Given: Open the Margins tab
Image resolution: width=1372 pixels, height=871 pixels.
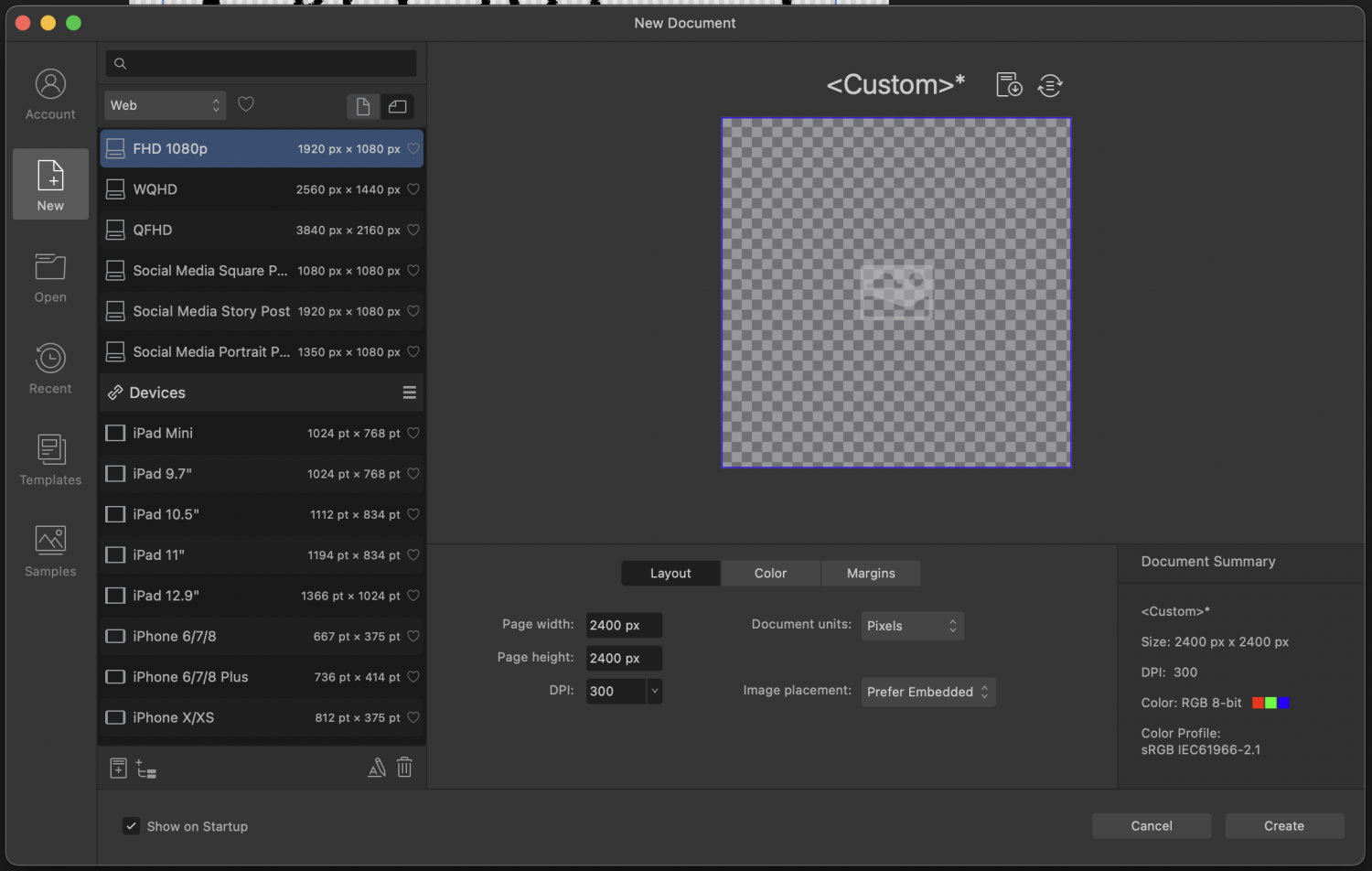Looking at the screenshot, I should point(870,573).
